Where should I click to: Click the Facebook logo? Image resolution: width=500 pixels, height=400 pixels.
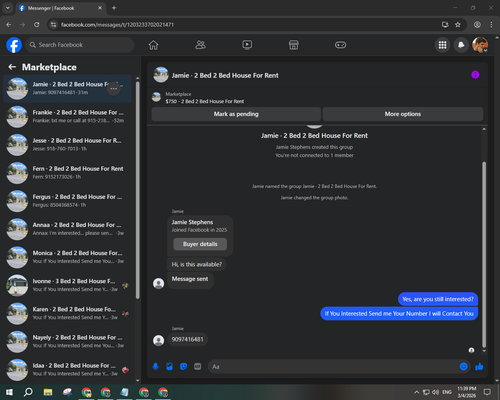[x=14, y=45]
